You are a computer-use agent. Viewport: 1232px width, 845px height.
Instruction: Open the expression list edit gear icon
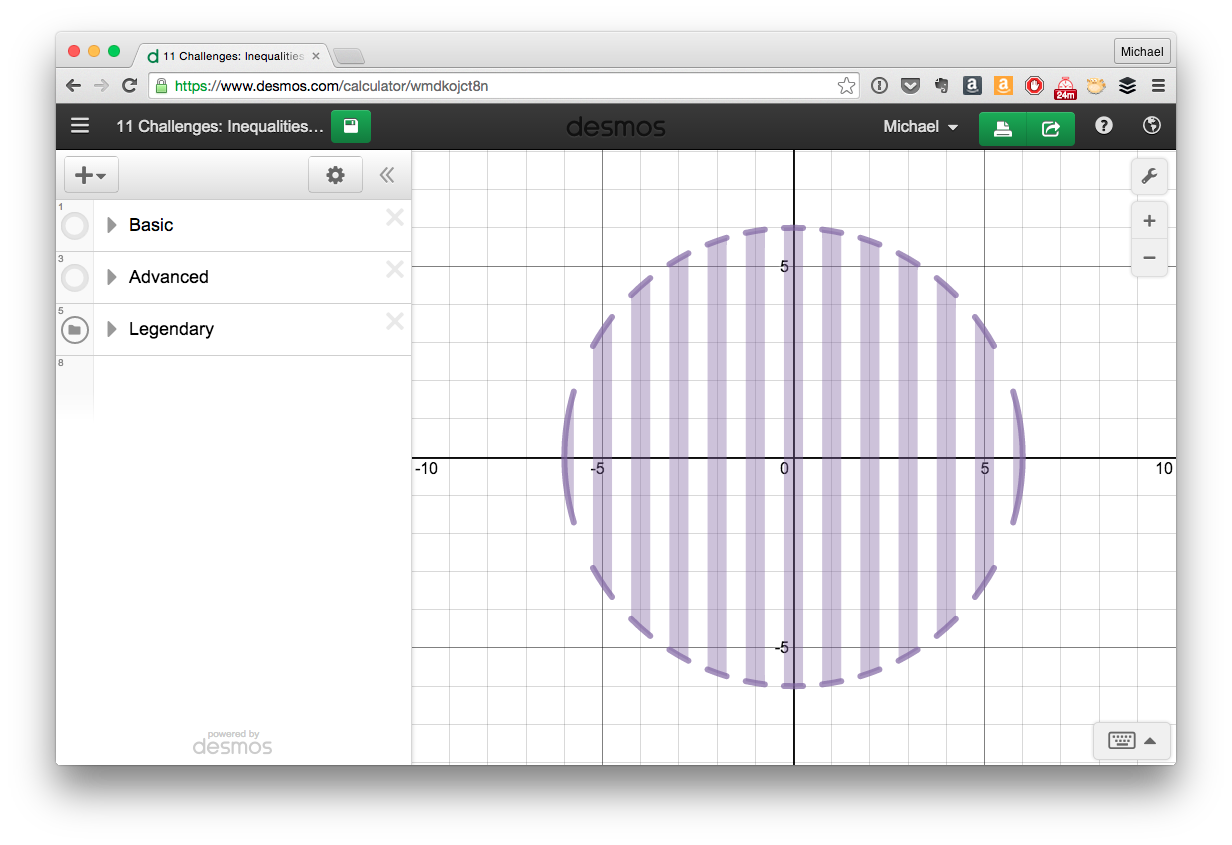[335, 175]
